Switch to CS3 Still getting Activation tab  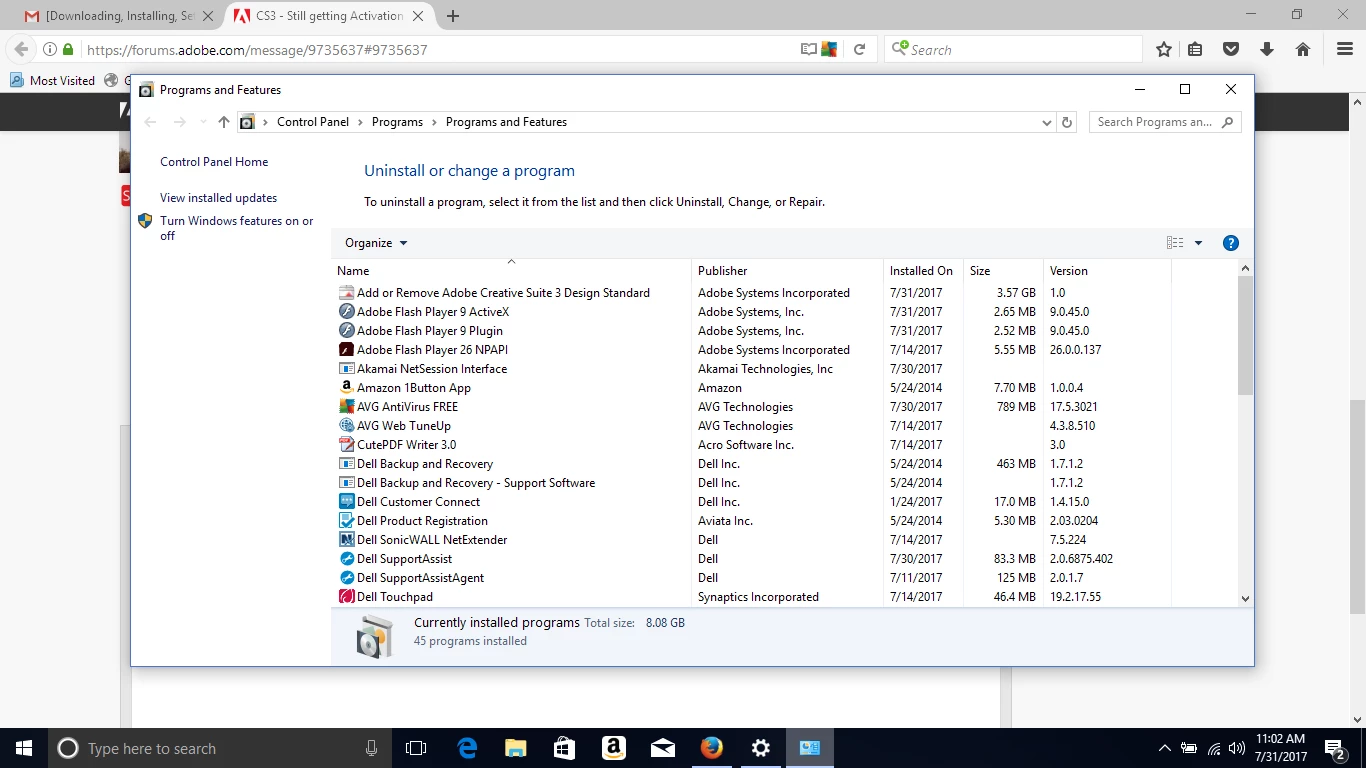[x=329, y=16]
